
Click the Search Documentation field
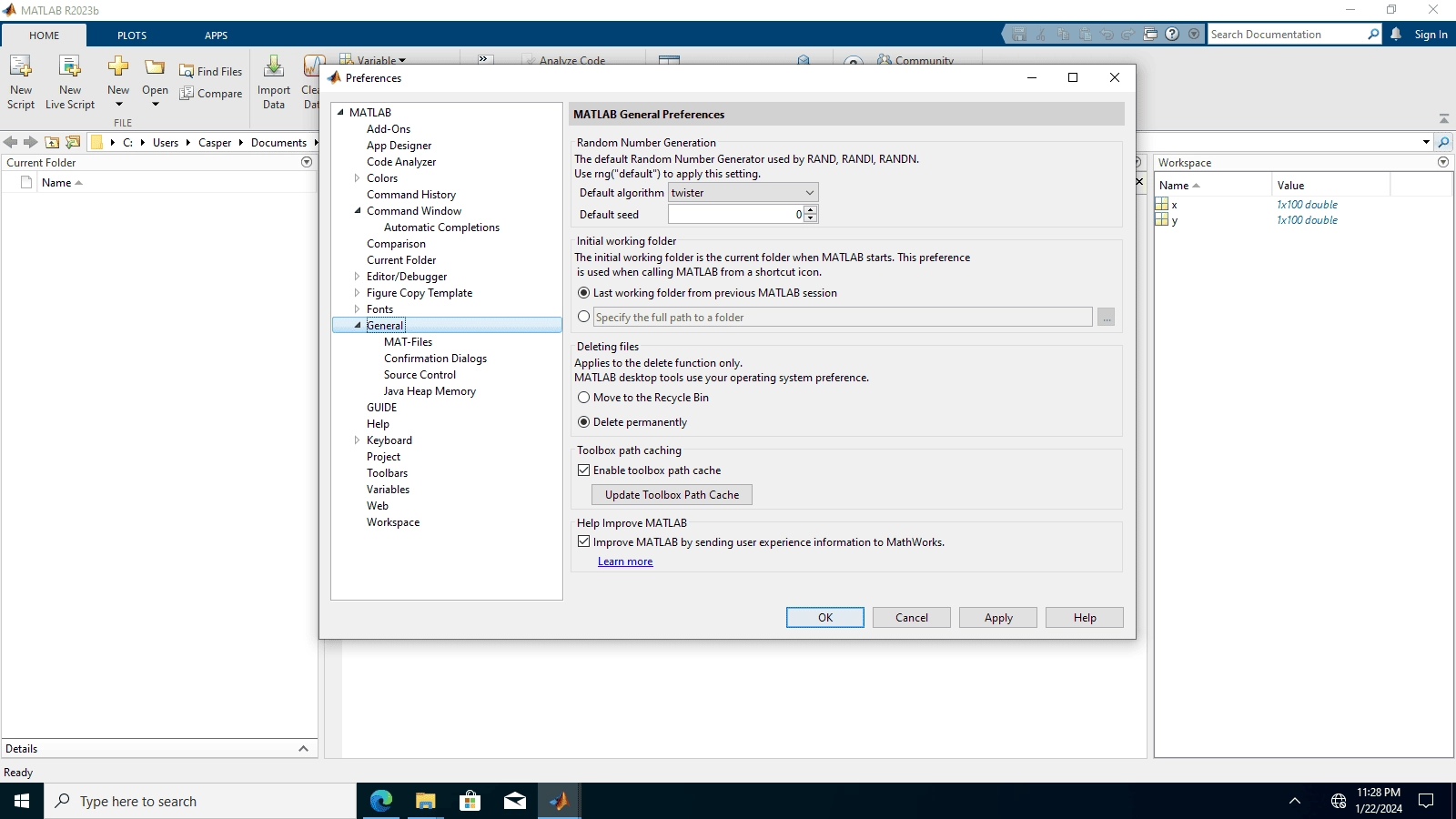click(x=1287, y=35)
